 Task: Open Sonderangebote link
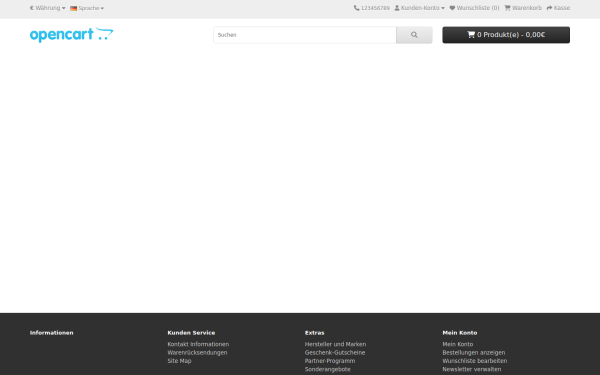328,369
